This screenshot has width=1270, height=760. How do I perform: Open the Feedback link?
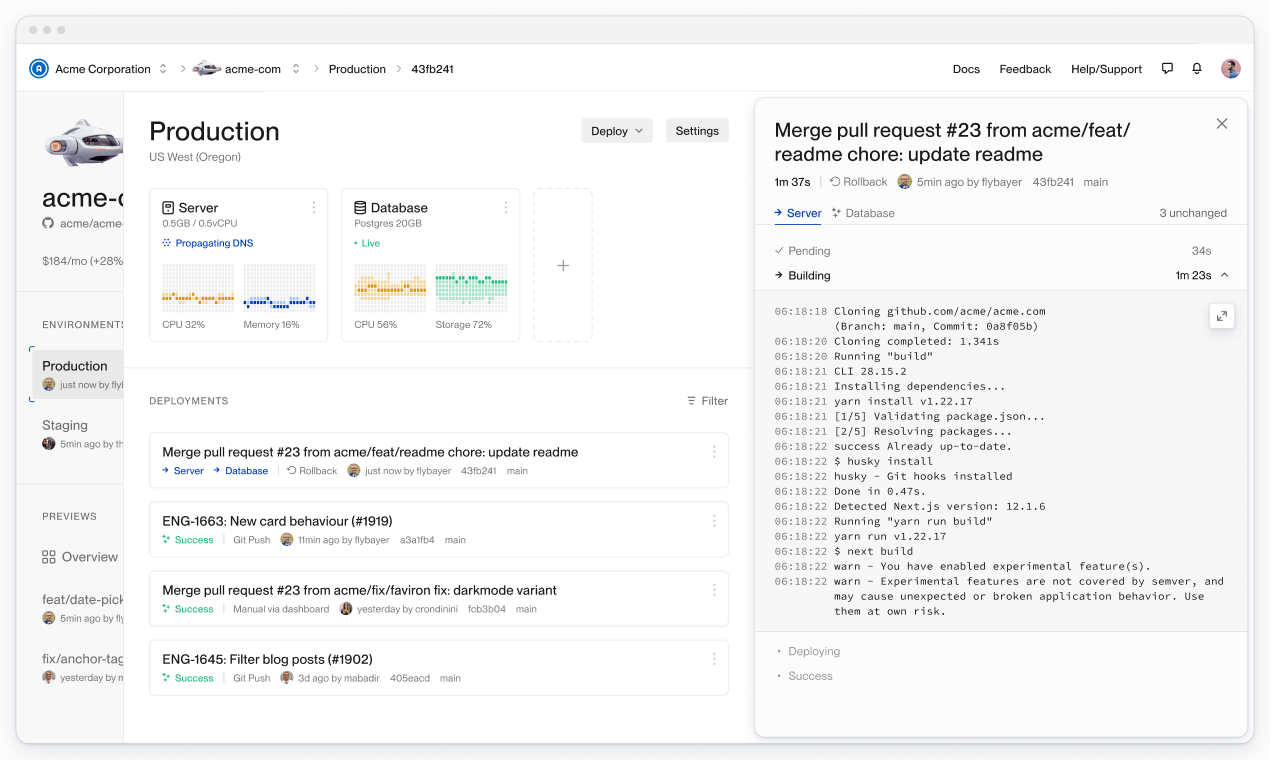pyautogui.click(x=1025, y=69)
